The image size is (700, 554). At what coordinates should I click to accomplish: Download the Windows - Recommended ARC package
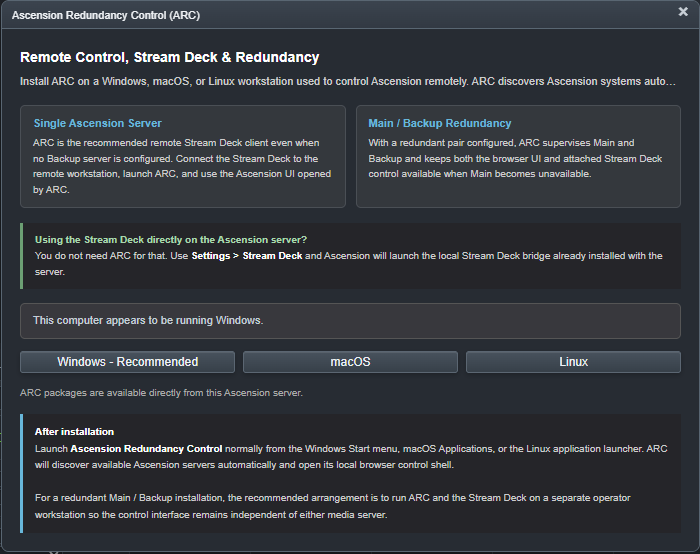tap(127, 362)
